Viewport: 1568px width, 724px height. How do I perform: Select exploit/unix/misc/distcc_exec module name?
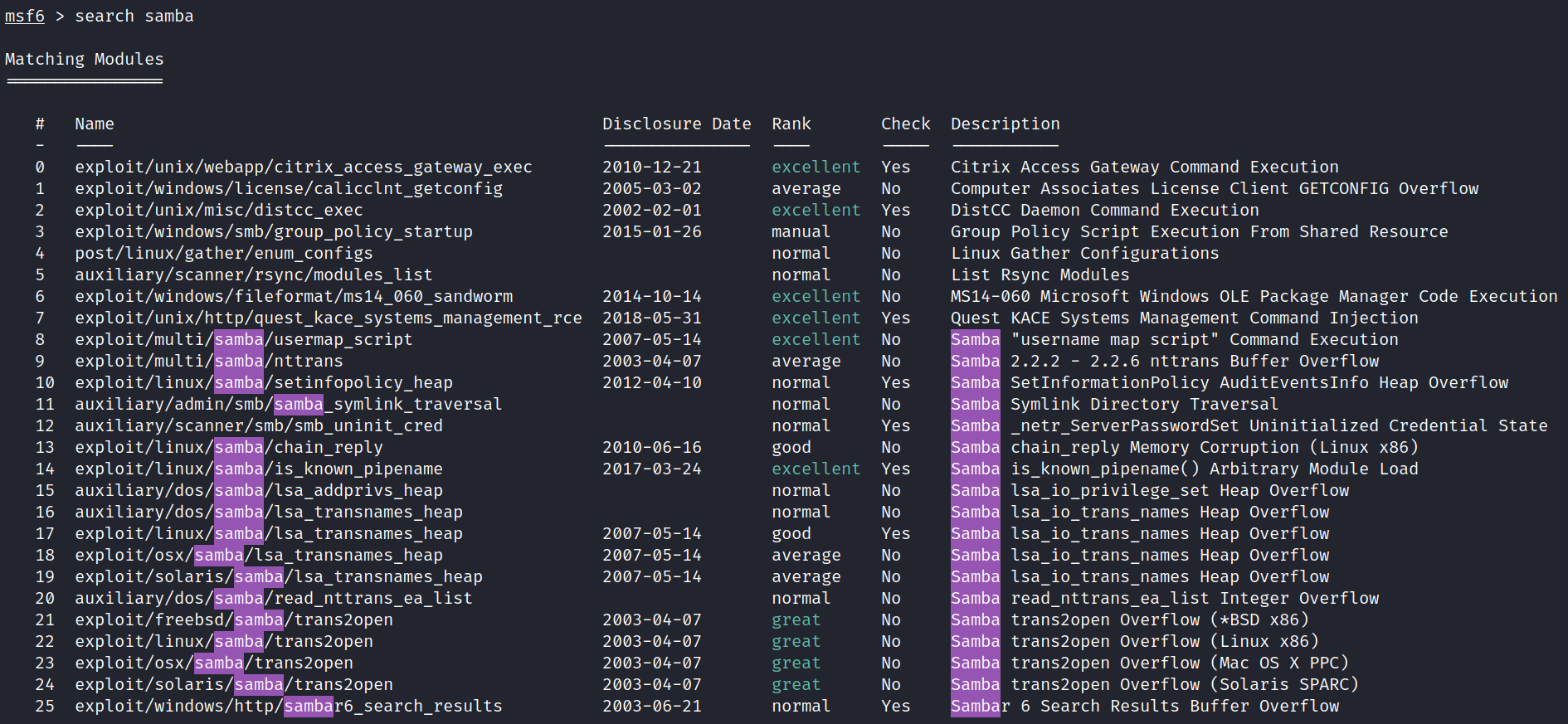coord(219,210)
